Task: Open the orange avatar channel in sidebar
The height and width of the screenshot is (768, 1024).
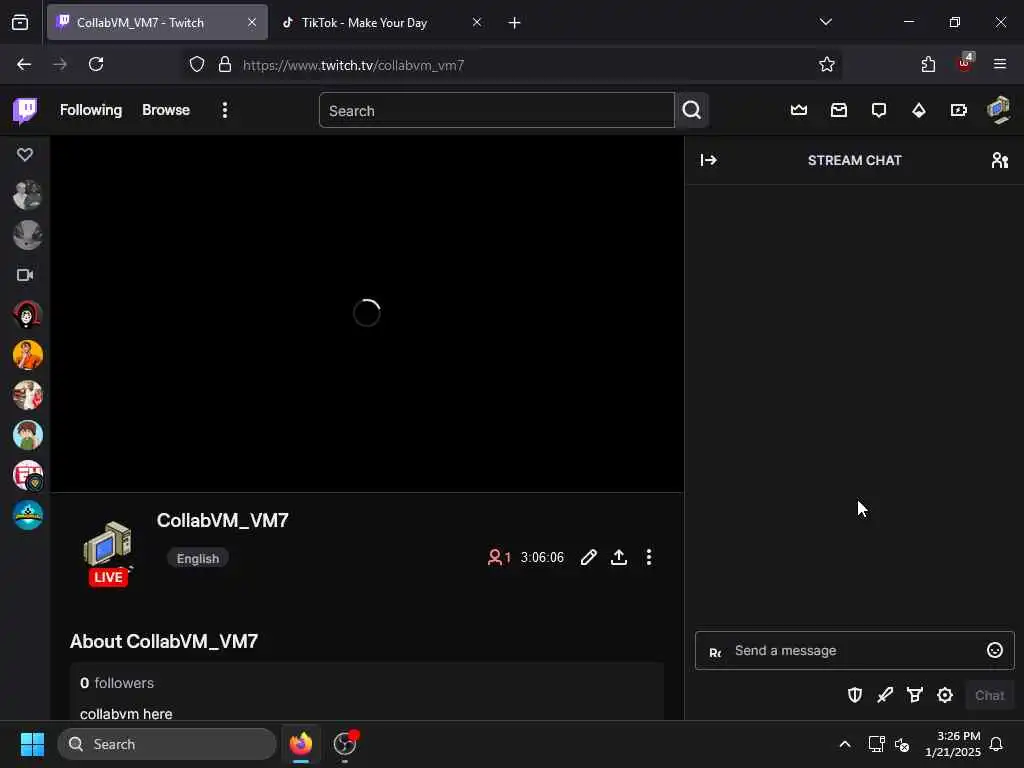Action: [x=27, y=355]
